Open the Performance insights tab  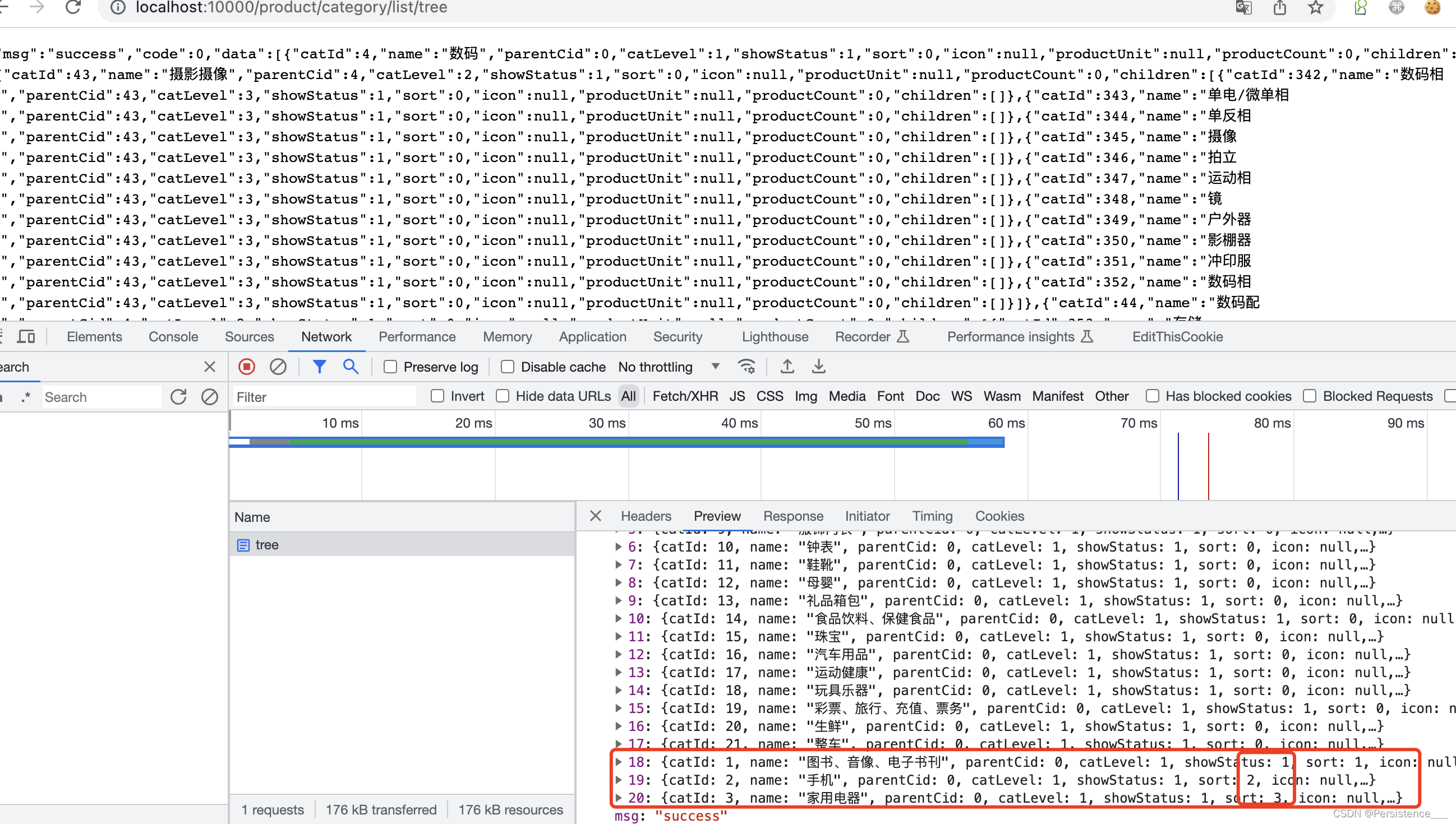point(1020,337)
